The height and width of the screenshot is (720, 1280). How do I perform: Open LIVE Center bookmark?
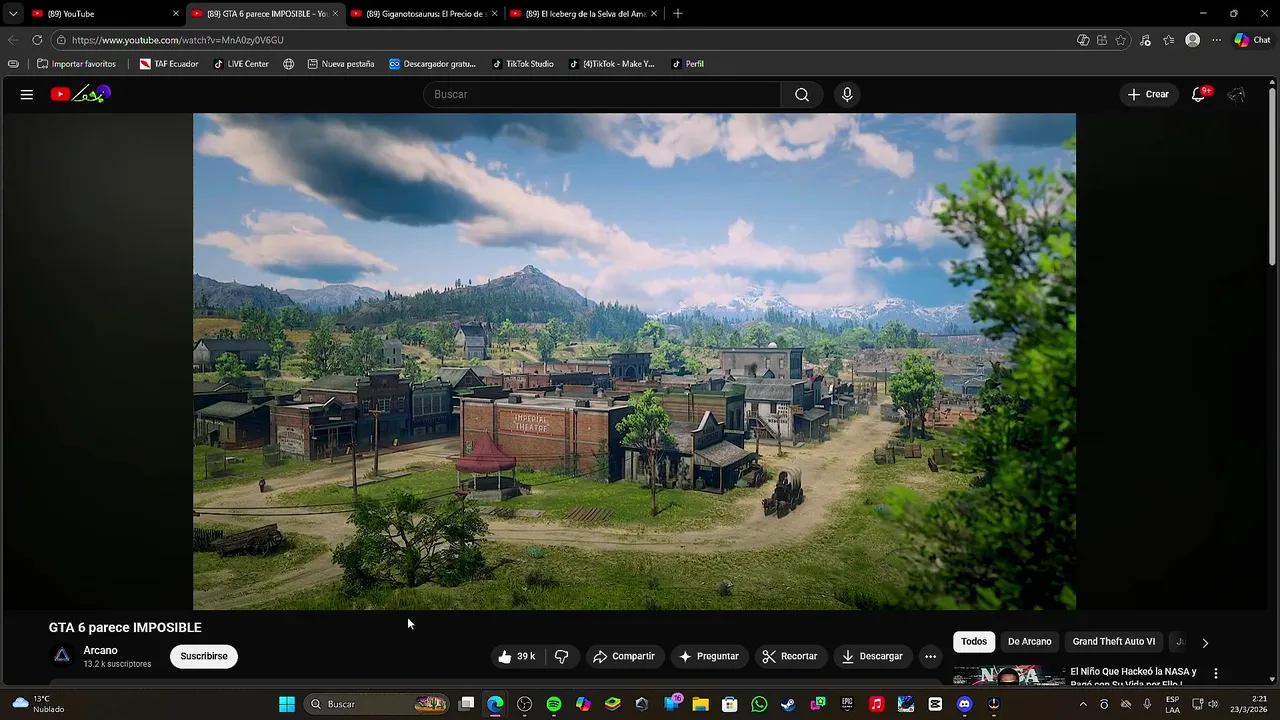(241, 64)
